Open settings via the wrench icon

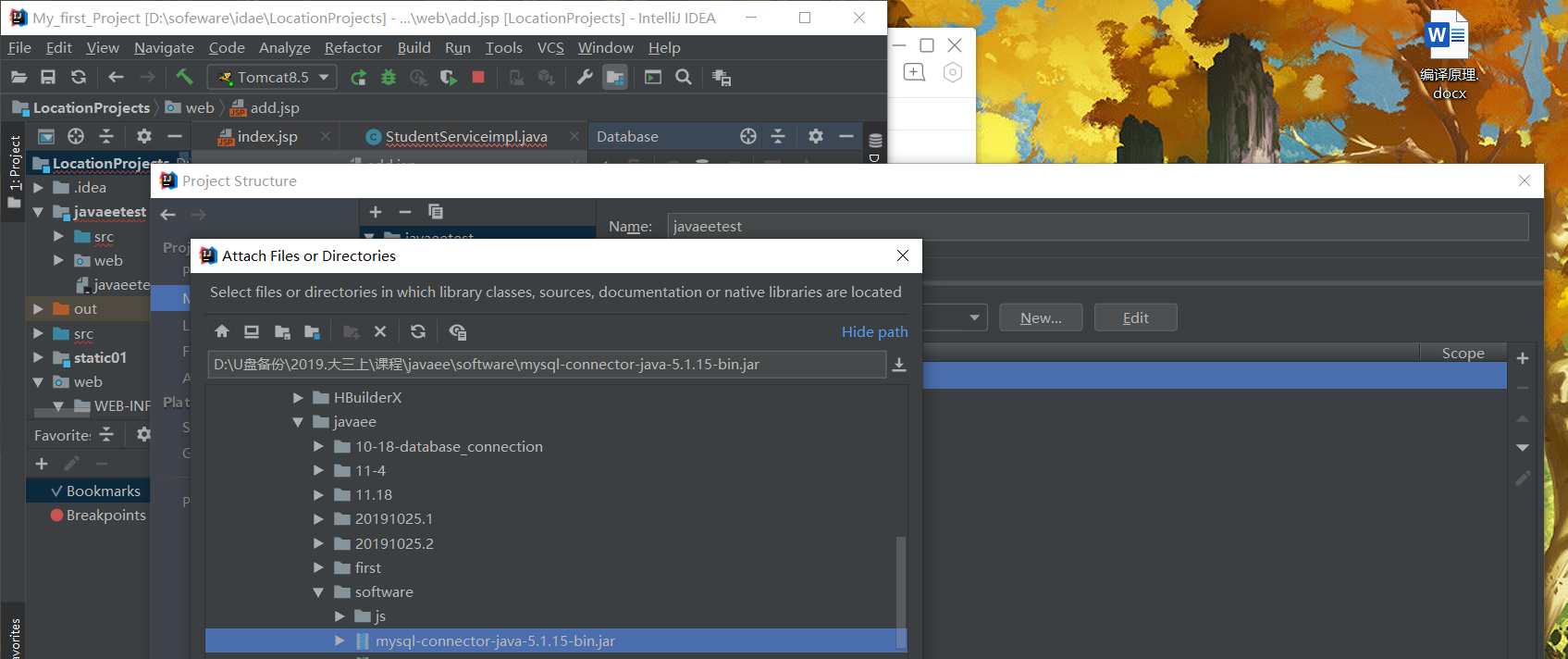[585, 78]
